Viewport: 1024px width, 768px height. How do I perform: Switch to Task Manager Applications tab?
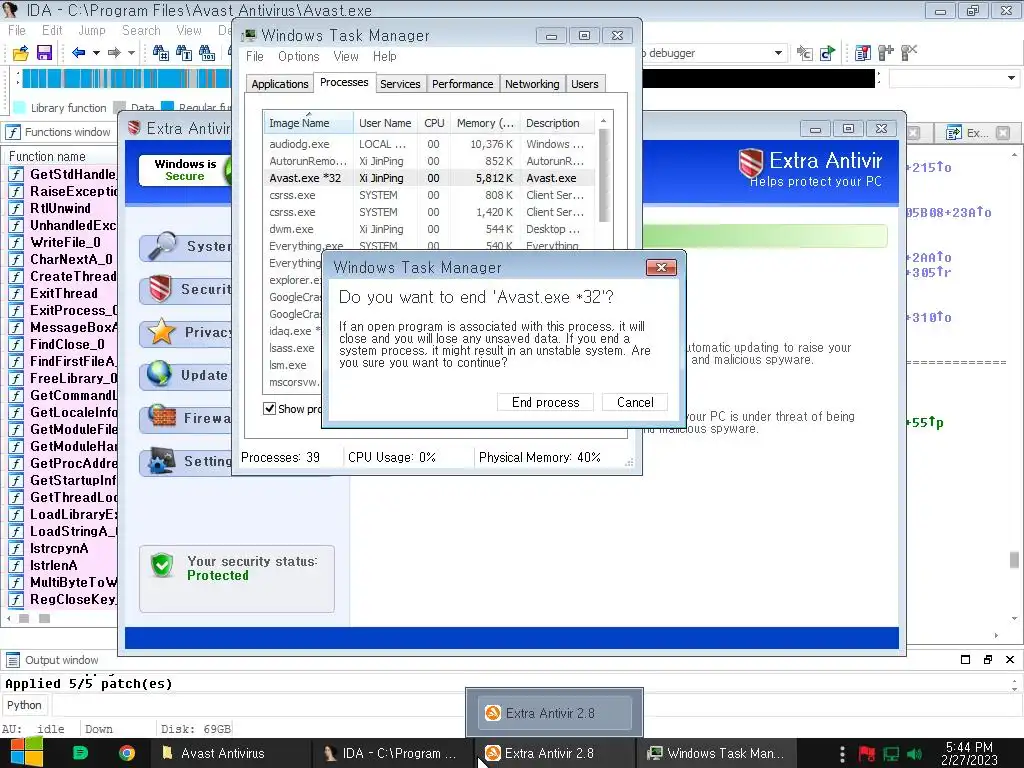tap(280, 84)
